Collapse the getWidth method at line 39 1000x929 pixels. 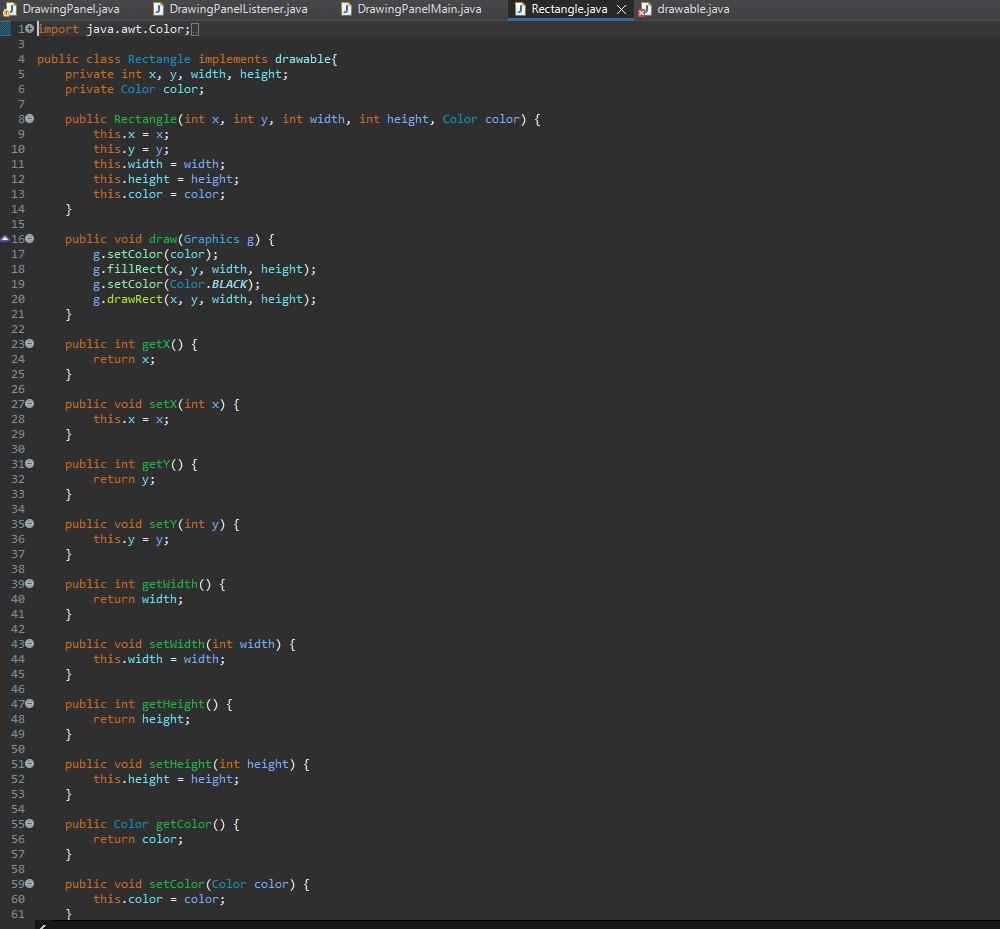coord(30,584)
